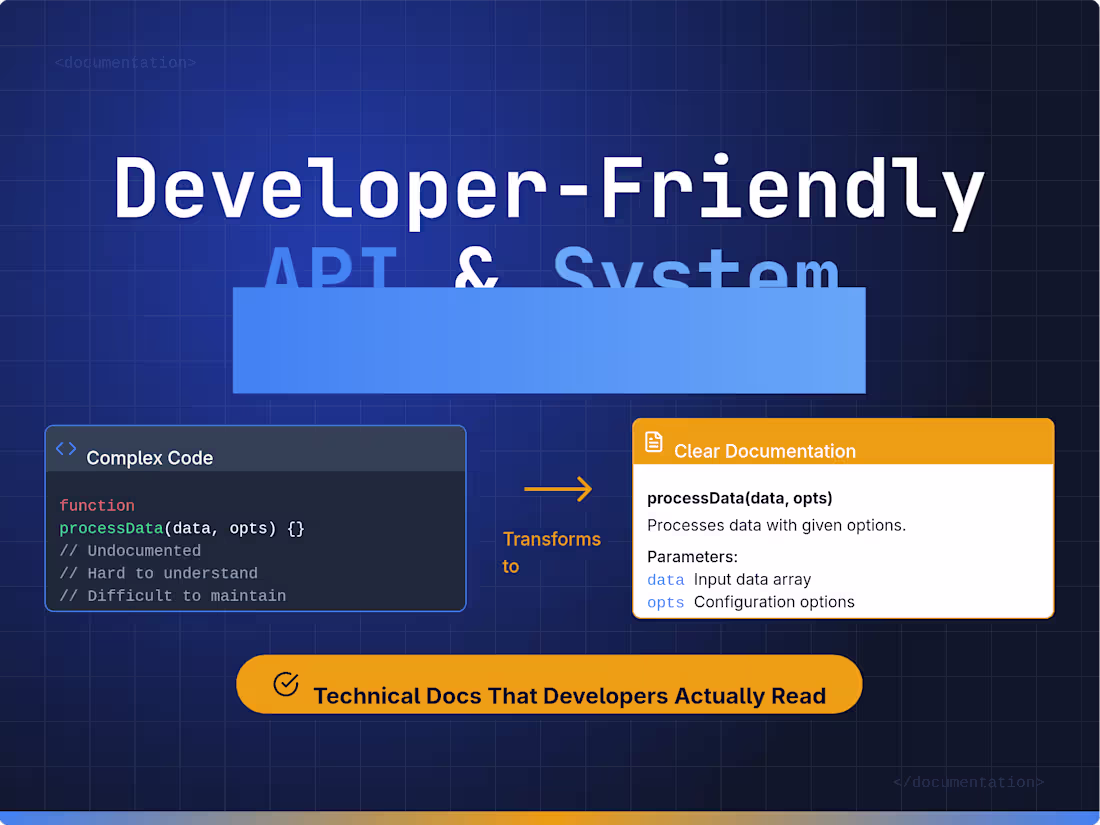Toggle the 'Undocumented' comment line
This screenshot has height=825, width=1100.
(130, 550)
